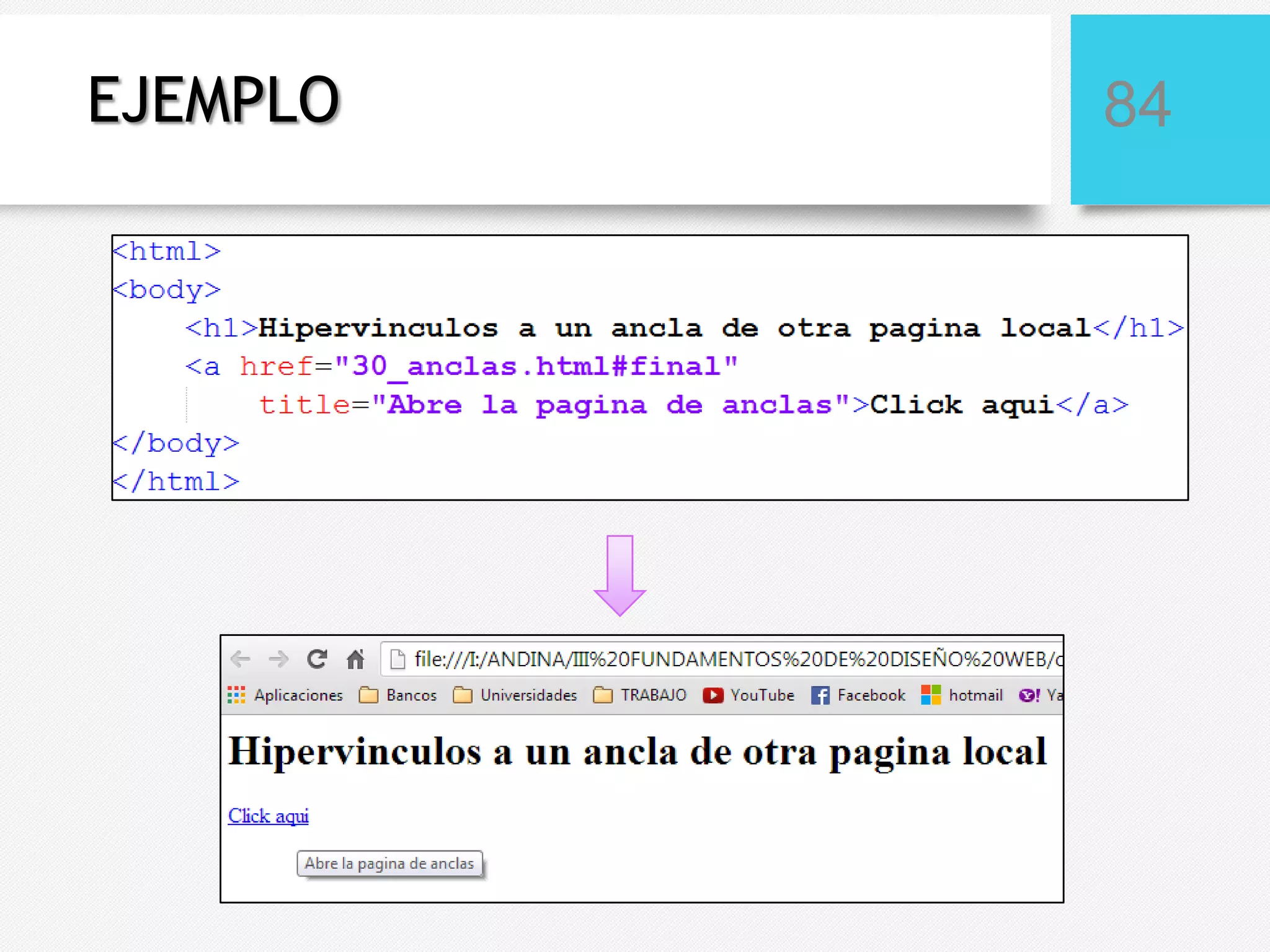Click the <h1> line in the code
Screen dimensions: 1270x952
(685, 328)
